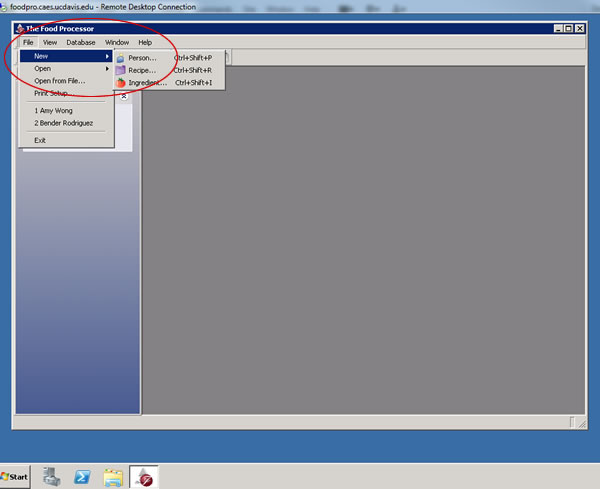The image size is (600, 489).
Task: Open the Help menu
Action: [x=145, y=43]
